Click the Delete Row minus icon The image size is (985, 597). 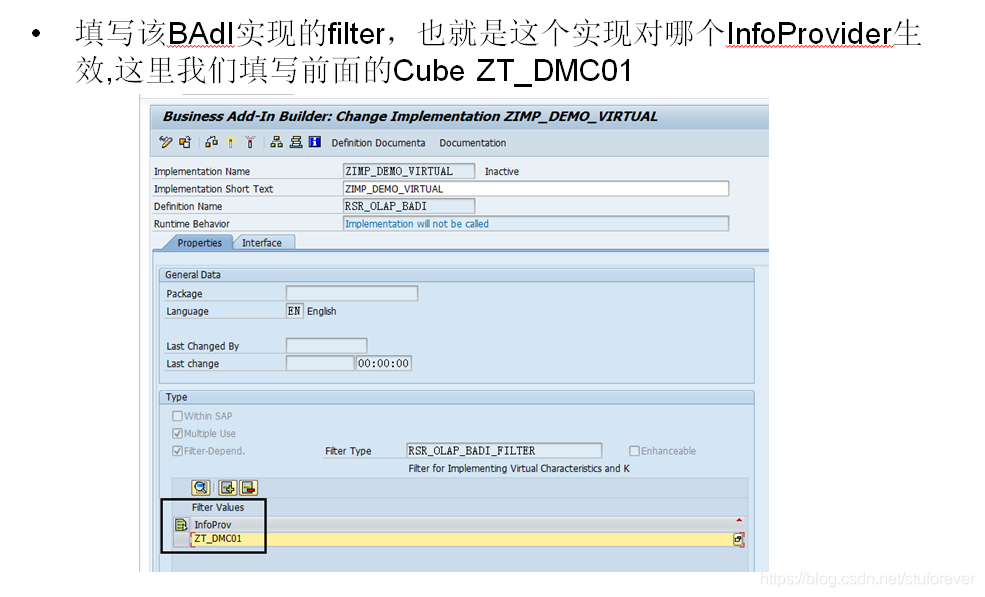click(248, 488)
